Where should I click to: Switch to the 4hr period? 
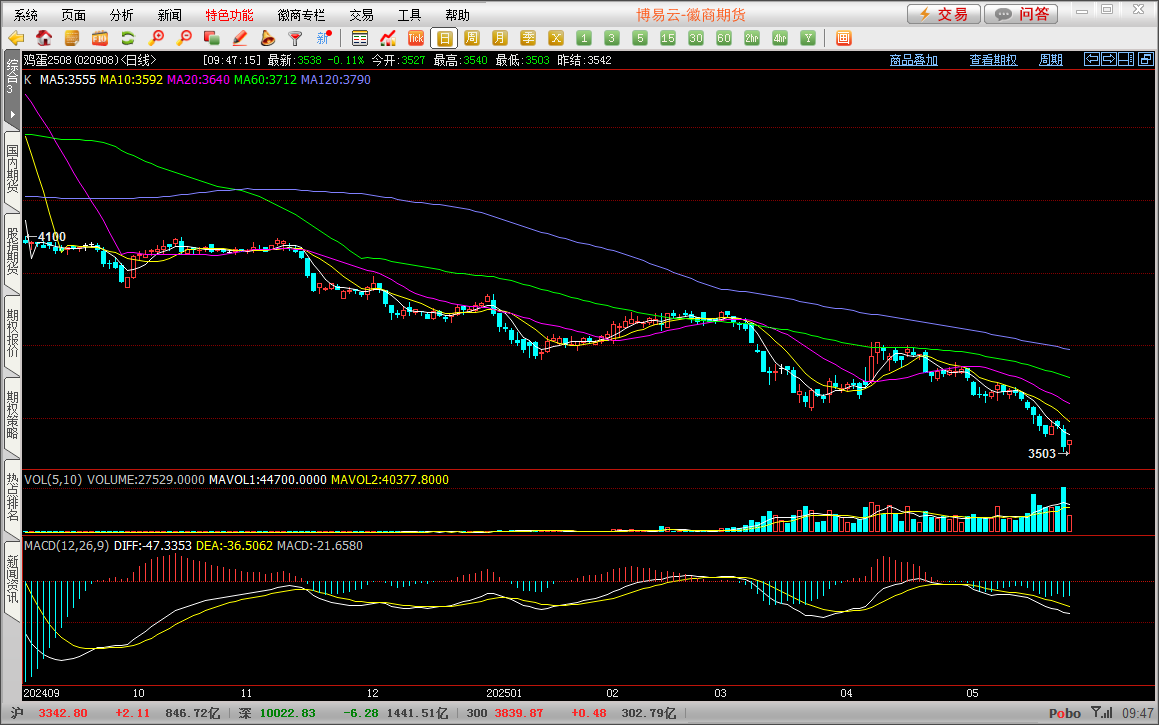pyautogui.click(x=781, y=38)
